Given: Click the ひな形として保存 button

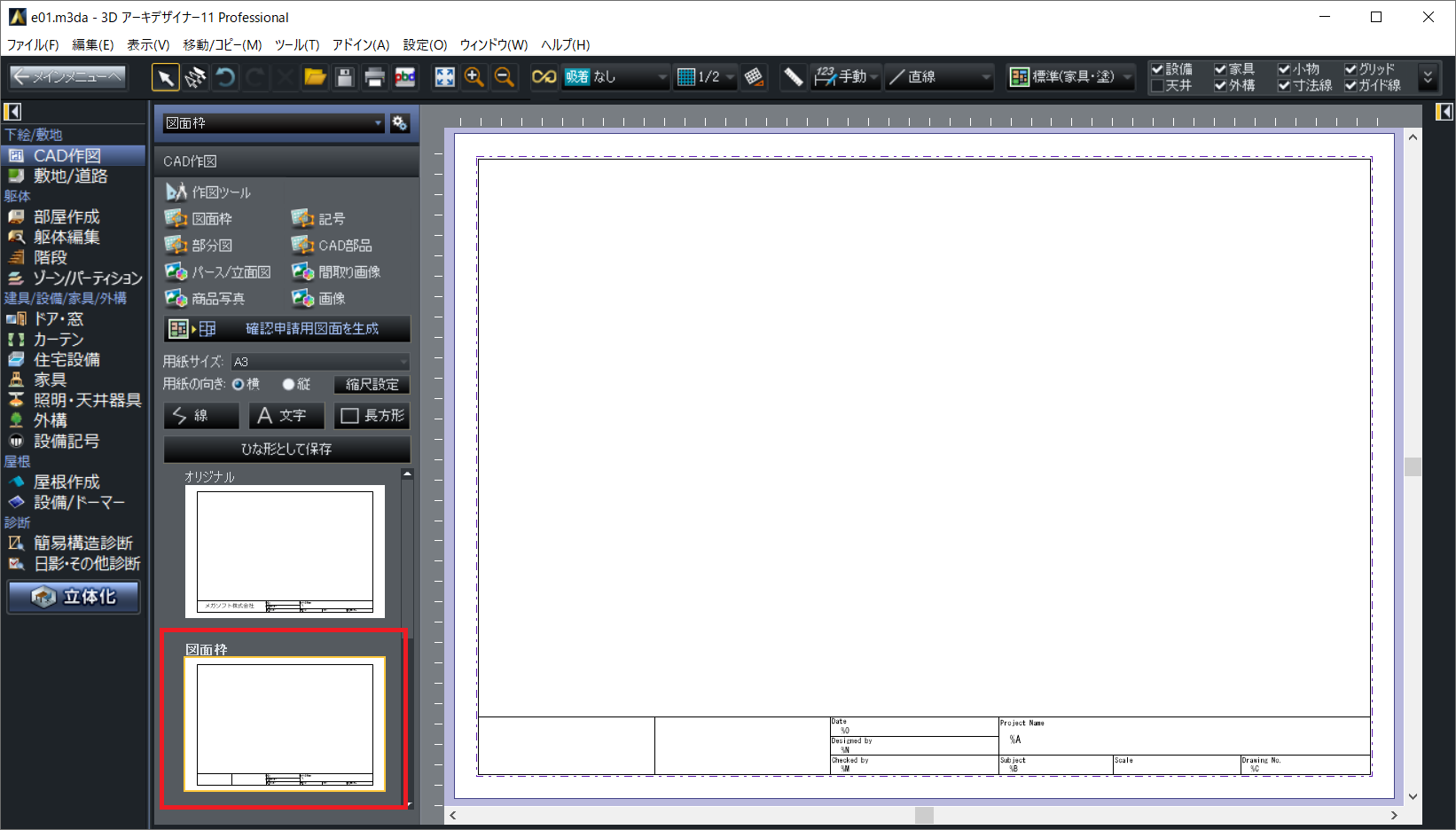Looking at the screenshot, I should (286, 450).
